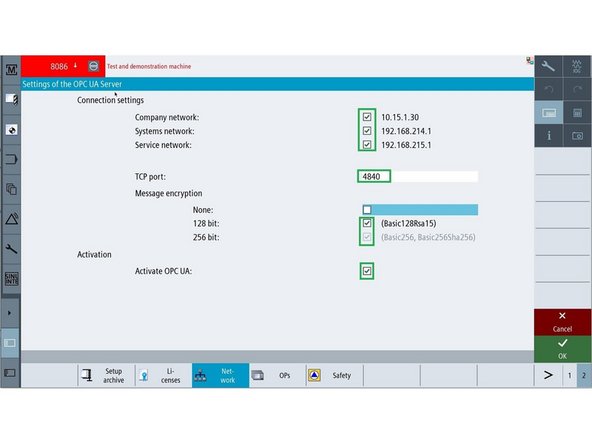Toggle the 128 bit encryption checkbox
This screenshot has height=444, width=592.
click(x=367, y=223)
